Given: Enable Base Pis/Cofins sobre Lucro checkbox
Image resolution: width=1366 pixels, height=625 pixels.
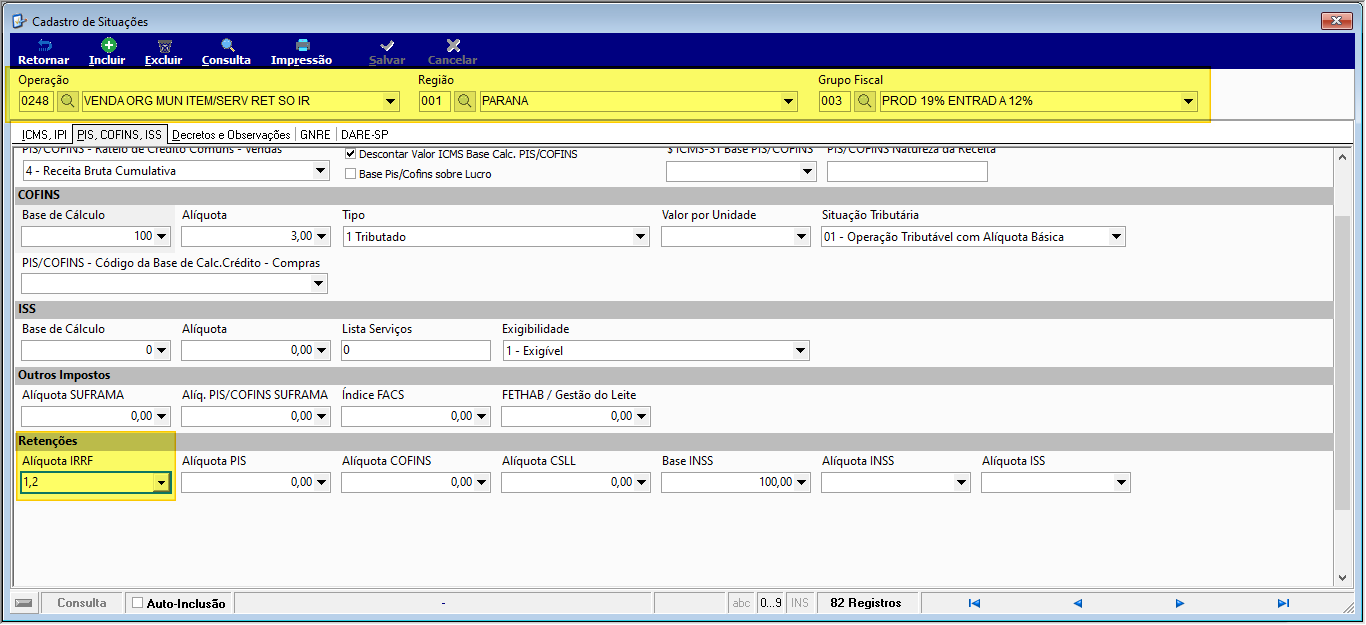Looking at the screenshot, I should click(x=350, y=174).
